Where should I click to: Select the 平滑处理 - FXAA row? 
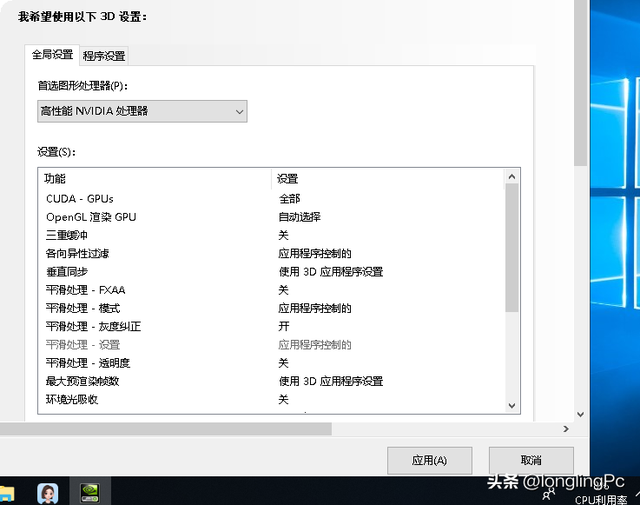click(x=272, y=290)
